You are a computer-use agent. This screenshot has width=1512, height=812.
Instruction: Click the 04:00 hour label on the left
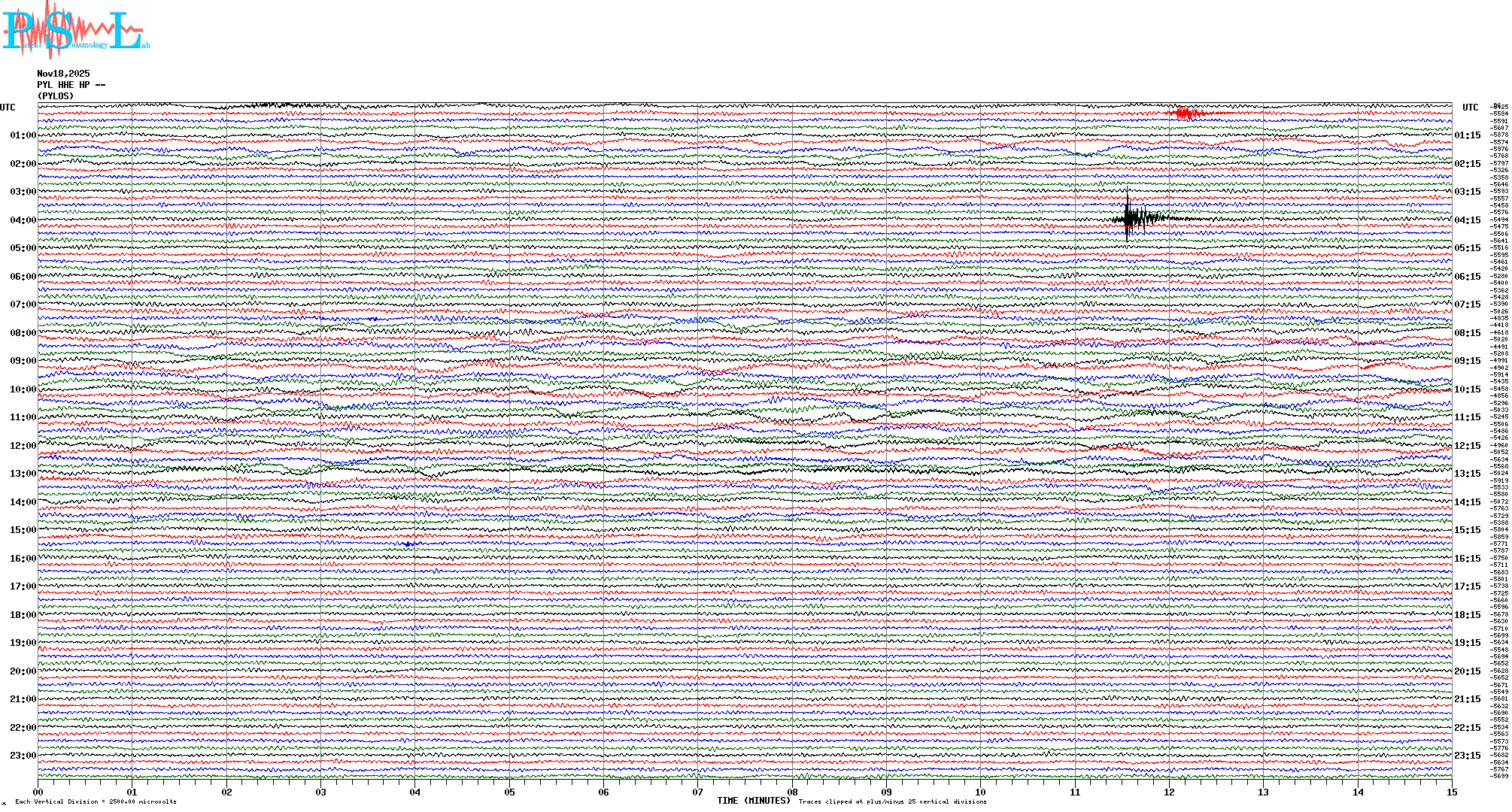point(23,220)
